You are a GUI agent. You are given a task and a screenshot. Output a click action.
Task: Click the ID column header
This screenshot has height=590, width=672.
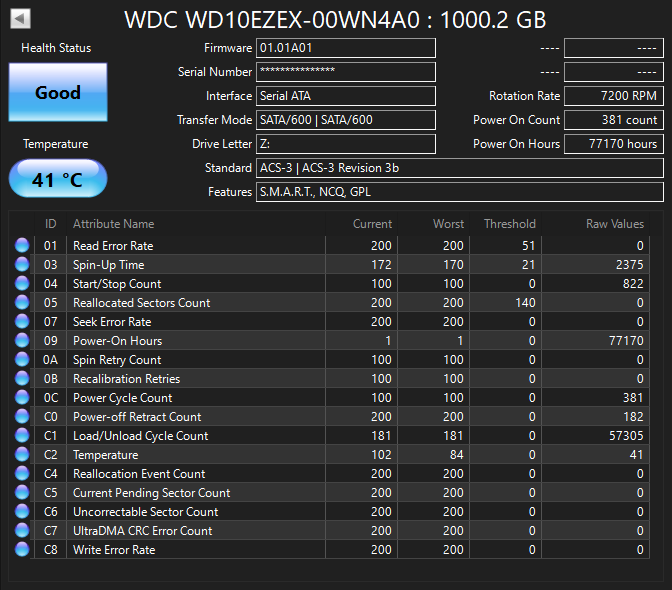point(51,224)
